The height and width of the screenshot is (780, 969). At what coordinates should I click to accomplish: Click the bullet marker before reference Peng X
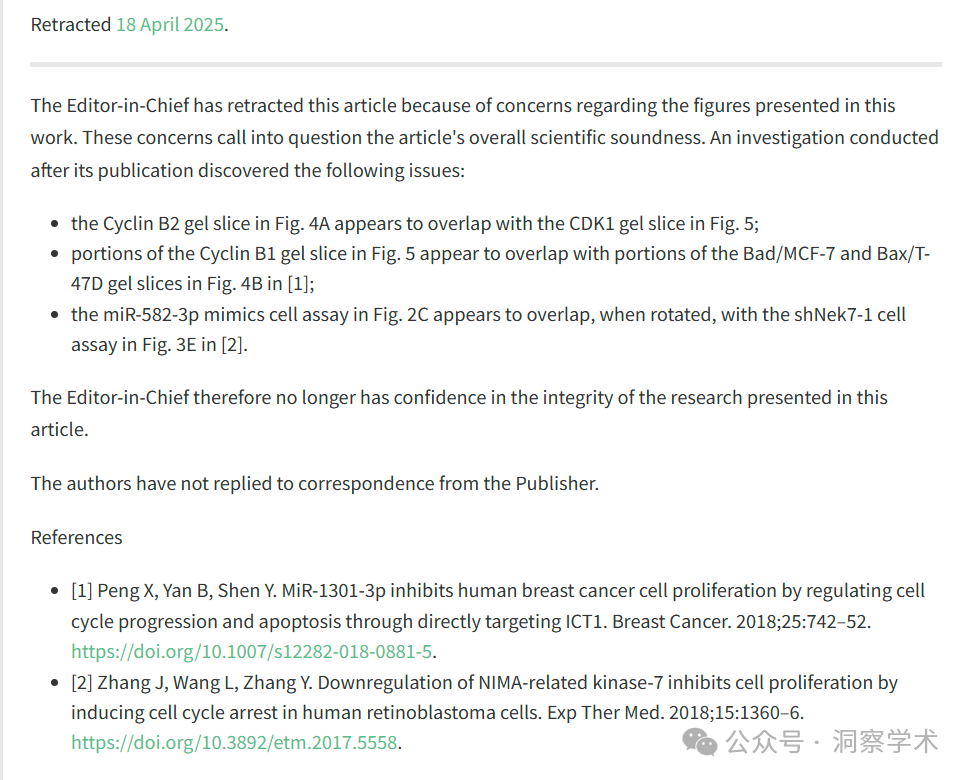pyautogui.click(x=55, y=591)
